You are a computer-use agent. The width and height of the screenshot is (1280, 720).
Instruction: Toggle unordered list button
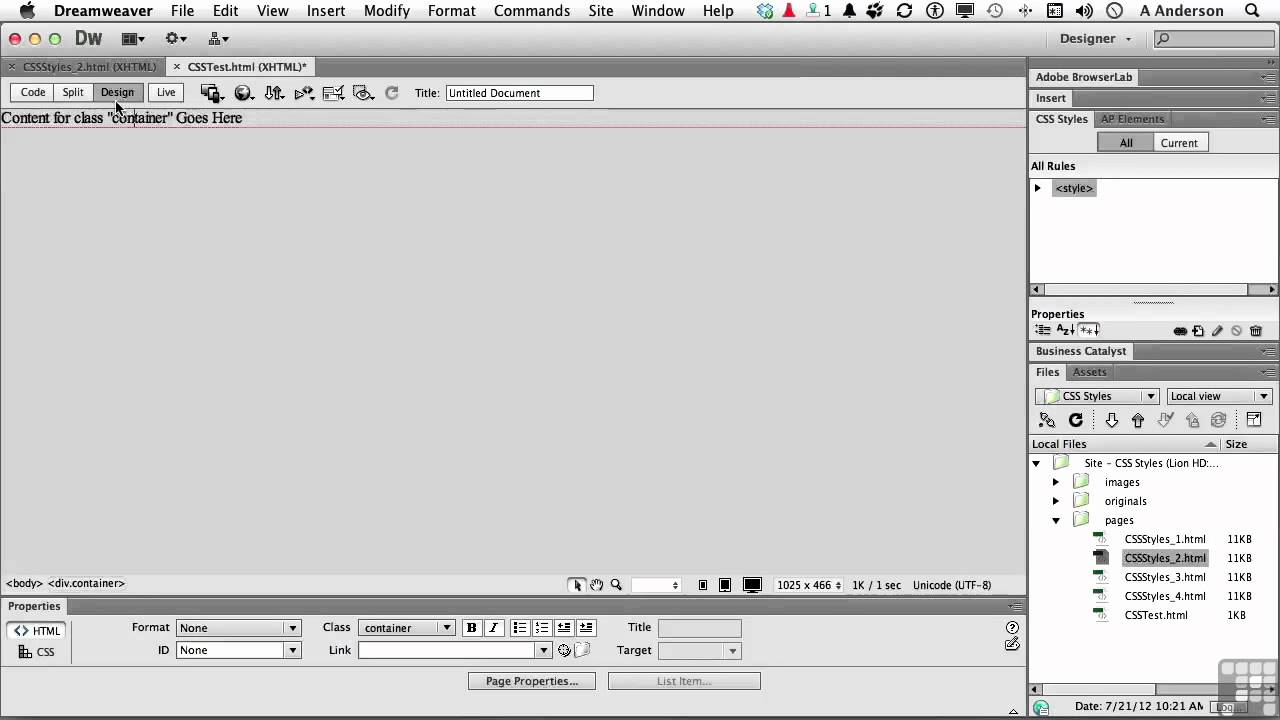click(x=520, y=628)
